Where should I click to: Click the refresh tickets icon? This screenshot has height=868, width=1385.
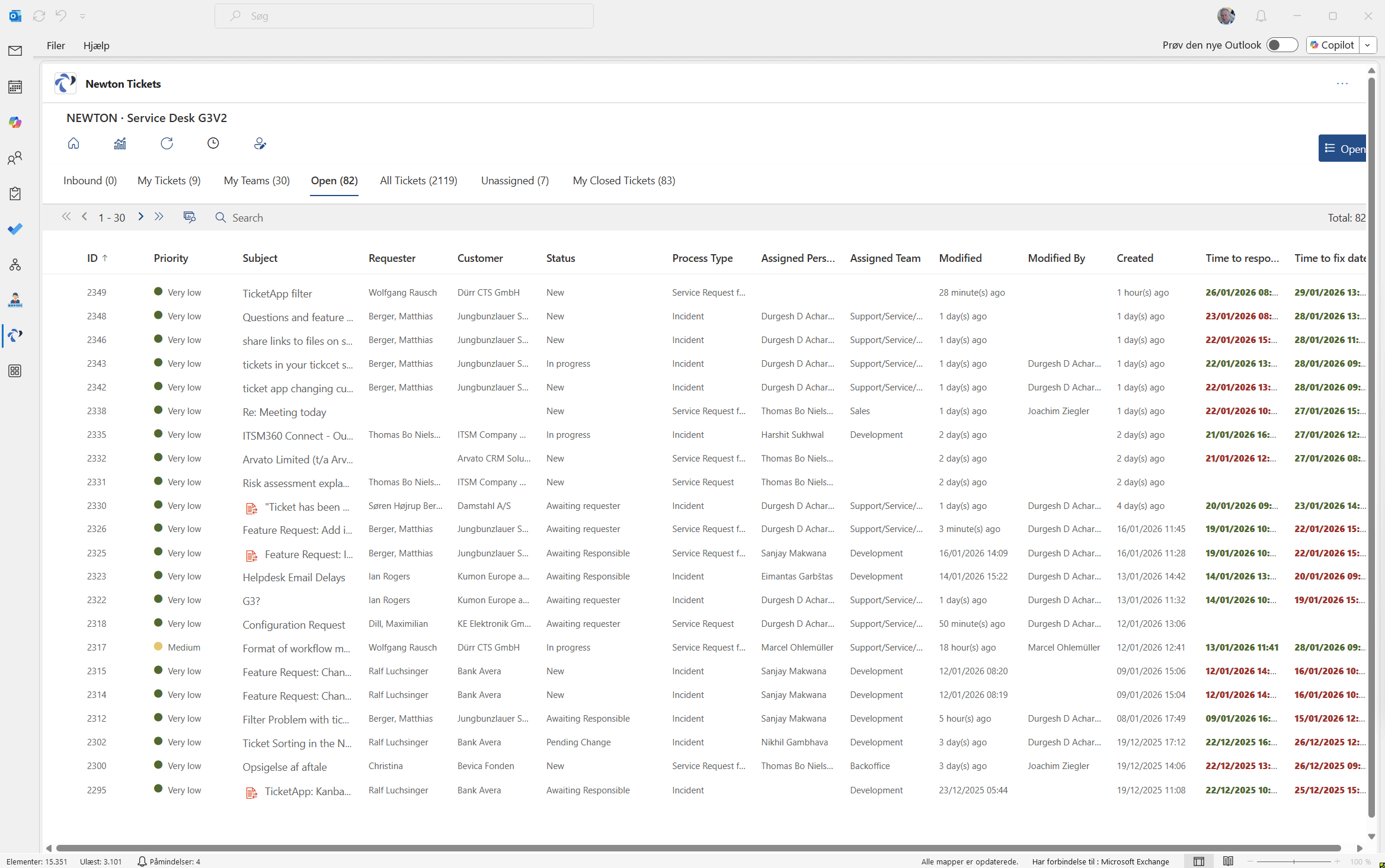click(x=167, y=143)
